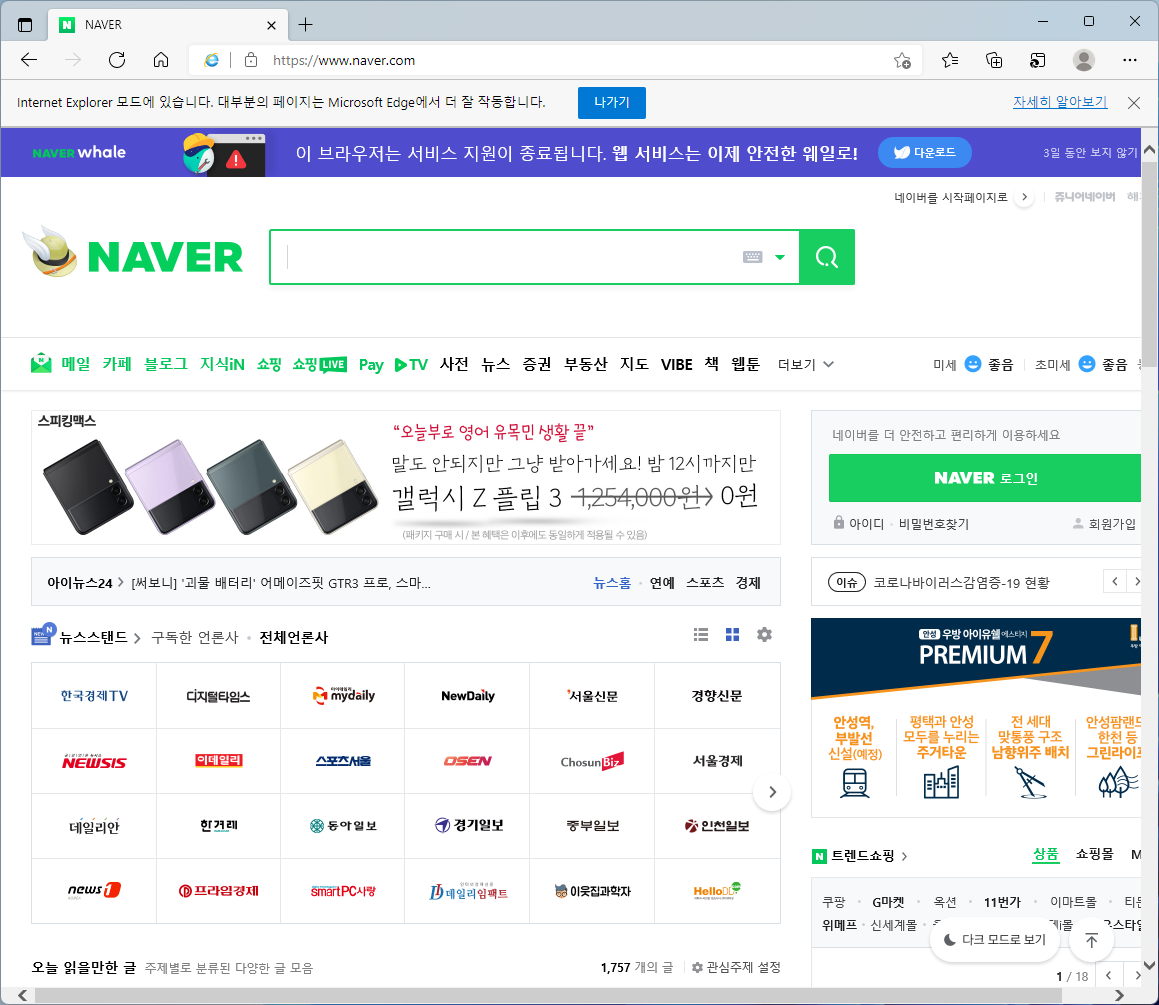
Task: Click the 이슈 badge
Action: click(x=846, y=582)
